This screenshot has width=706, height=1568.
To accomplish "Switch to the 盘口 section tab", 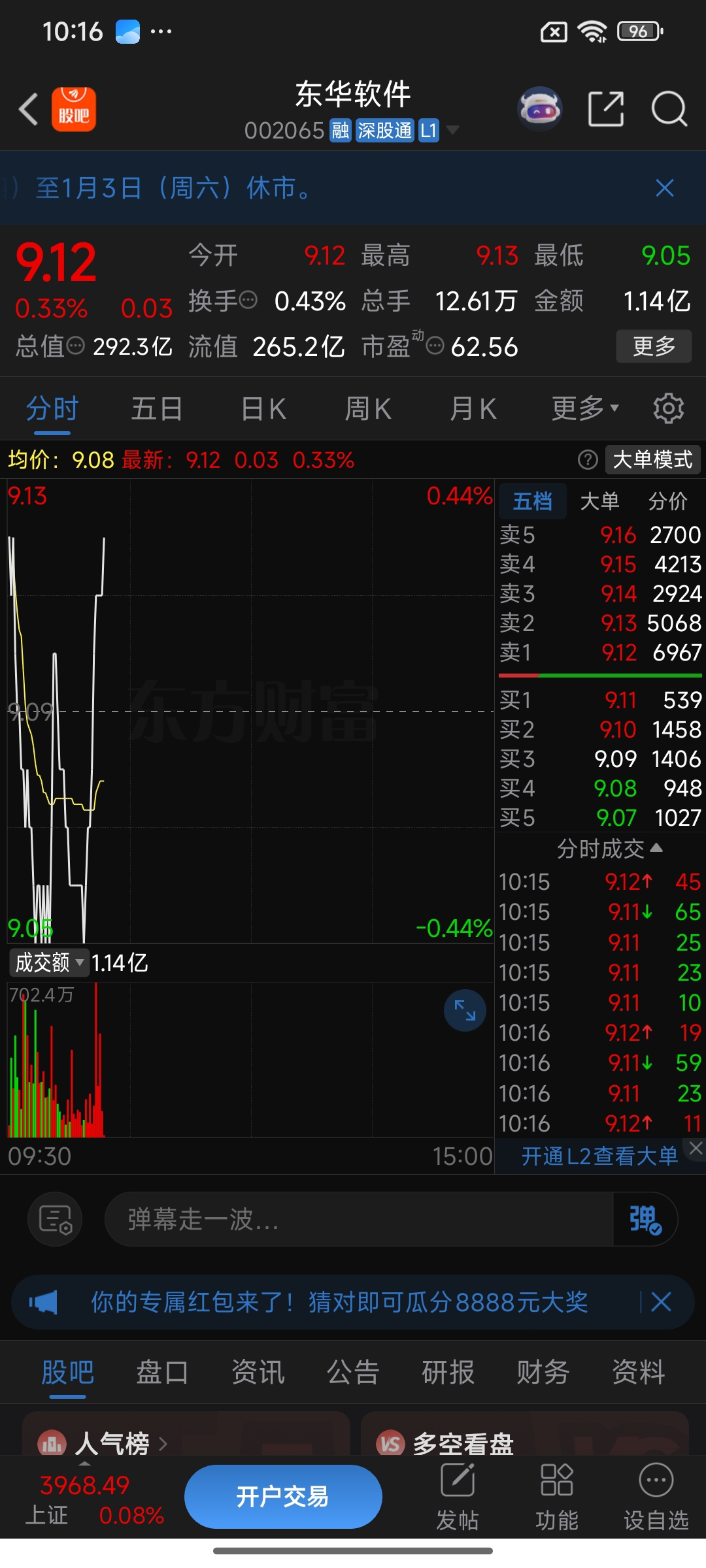I will (x=163, y=1372).
